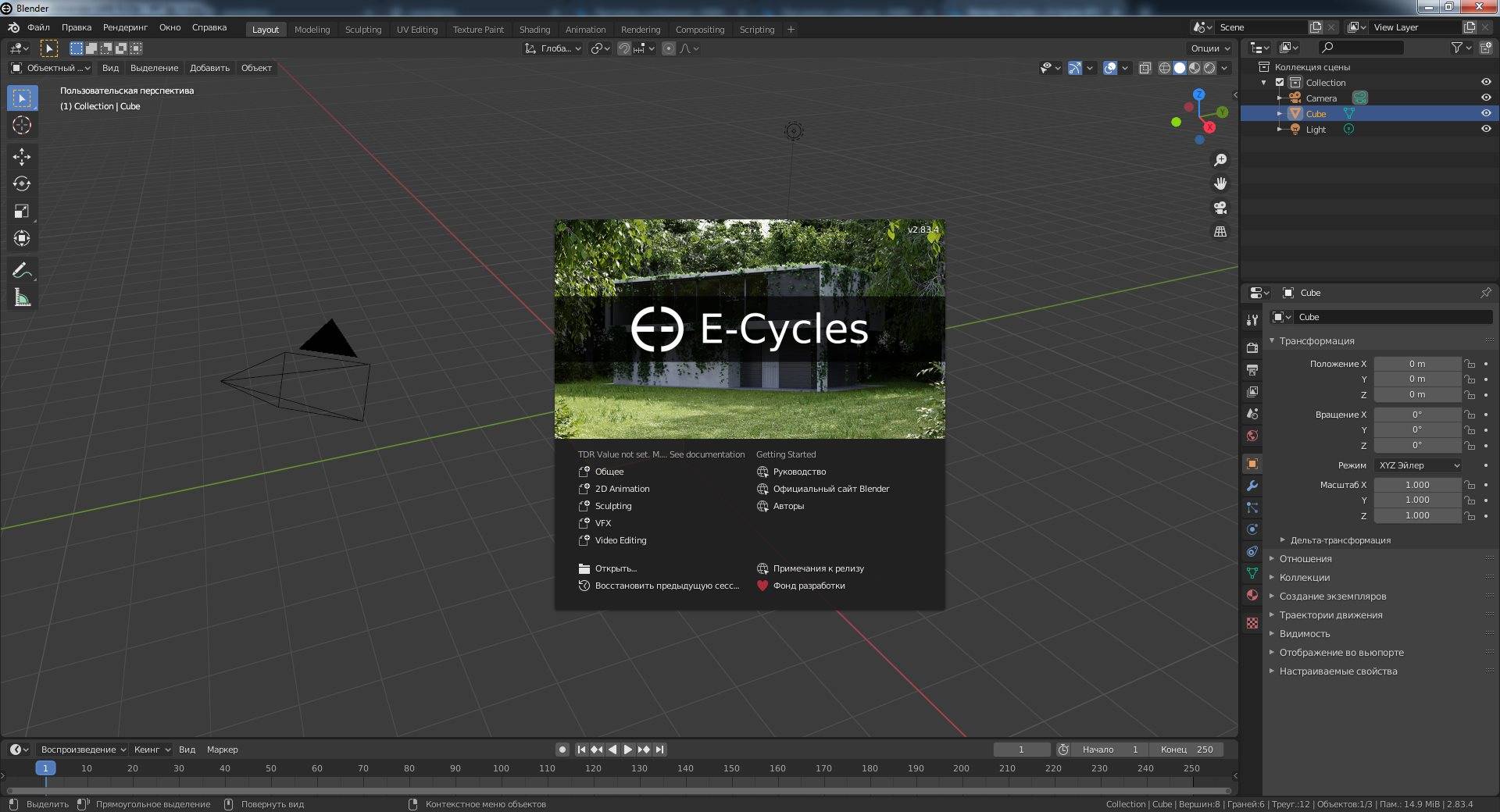This screenshot has height=812, width=1500.
Task: Hide Collection in the outliner
Action: (x=1485, y=82)
